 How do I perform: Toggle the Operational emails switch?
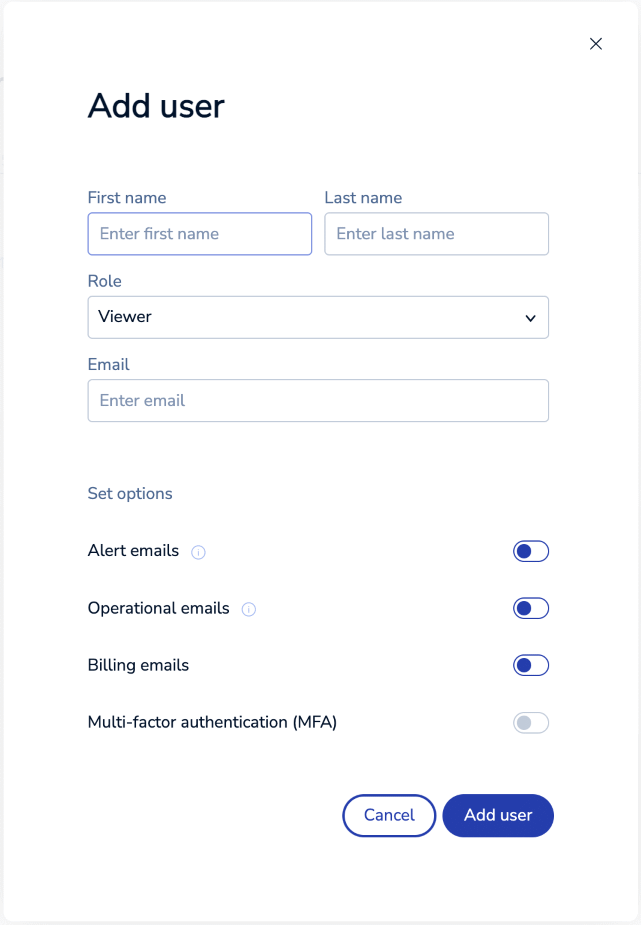click(x=531, y=608)
